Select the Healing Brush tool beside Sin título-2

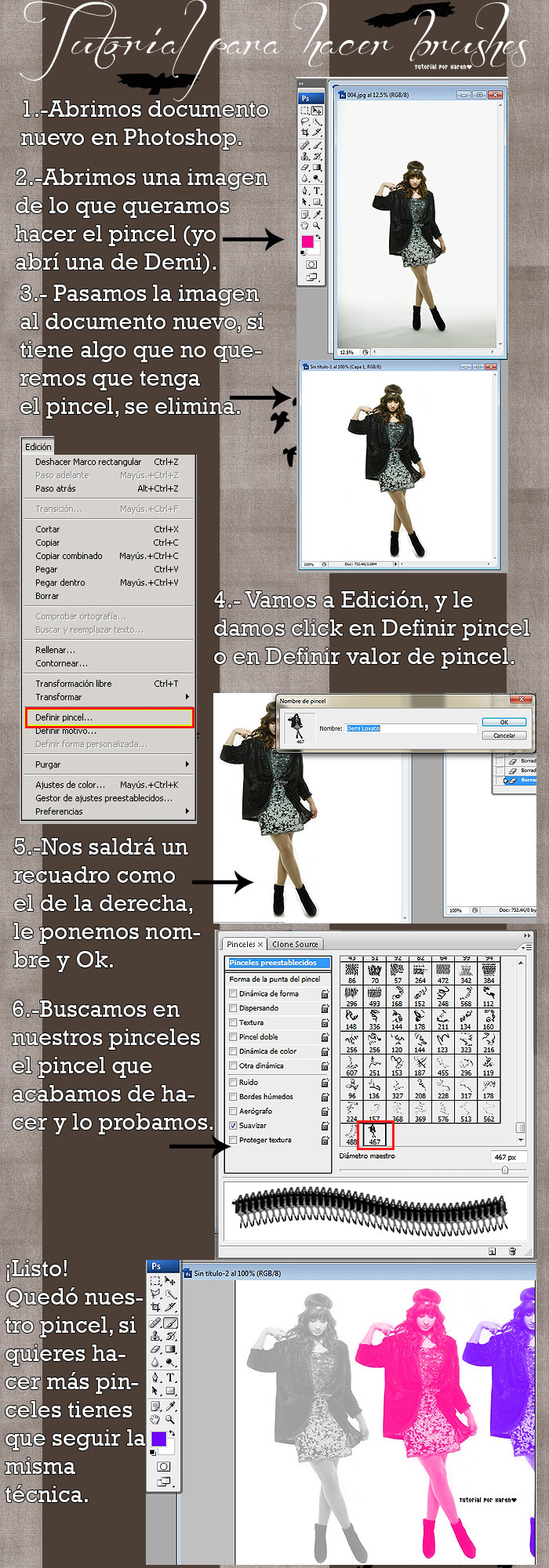(x=155, y=1323)
